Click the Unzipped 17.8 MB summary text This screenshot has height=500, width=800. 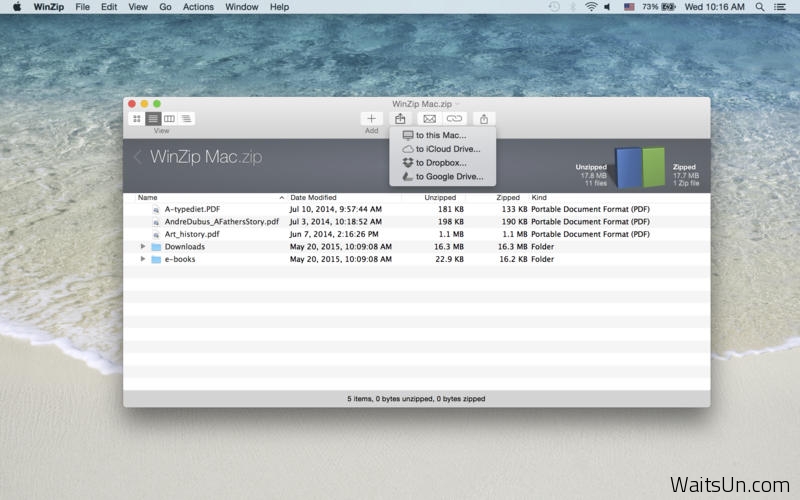pyautogui.click(x=591, y=175)
